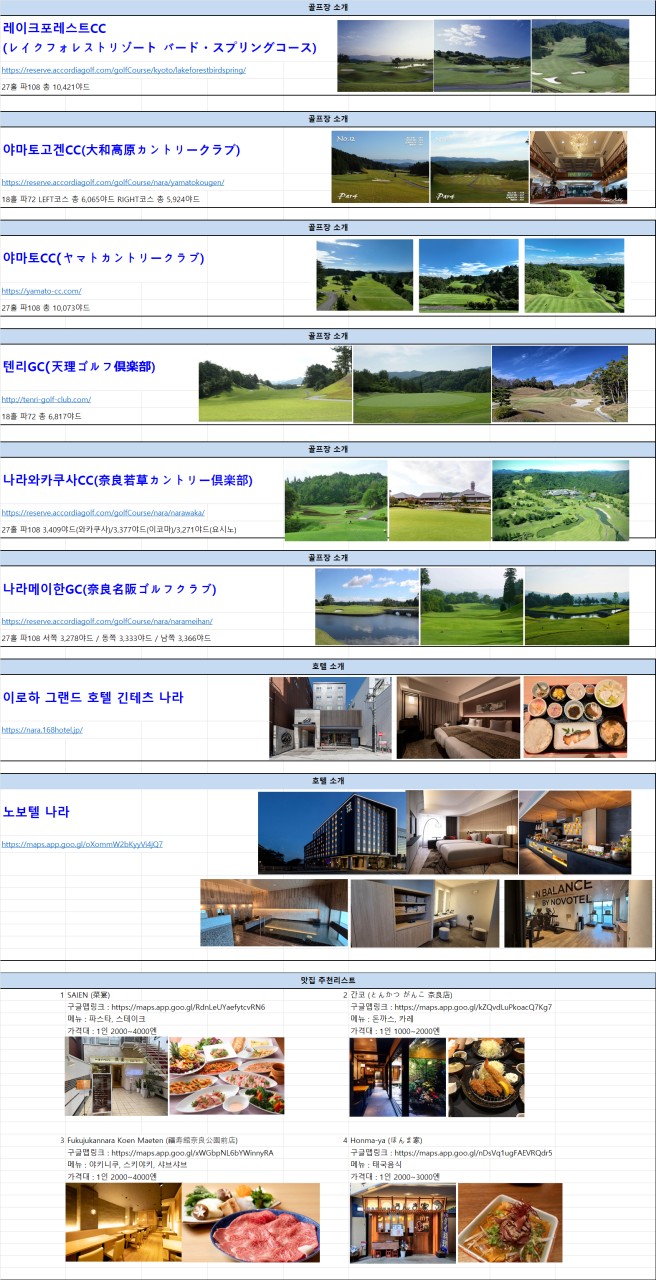
Task: Open the lakeforestbirdspring reservation link
Action: point(123,71)
